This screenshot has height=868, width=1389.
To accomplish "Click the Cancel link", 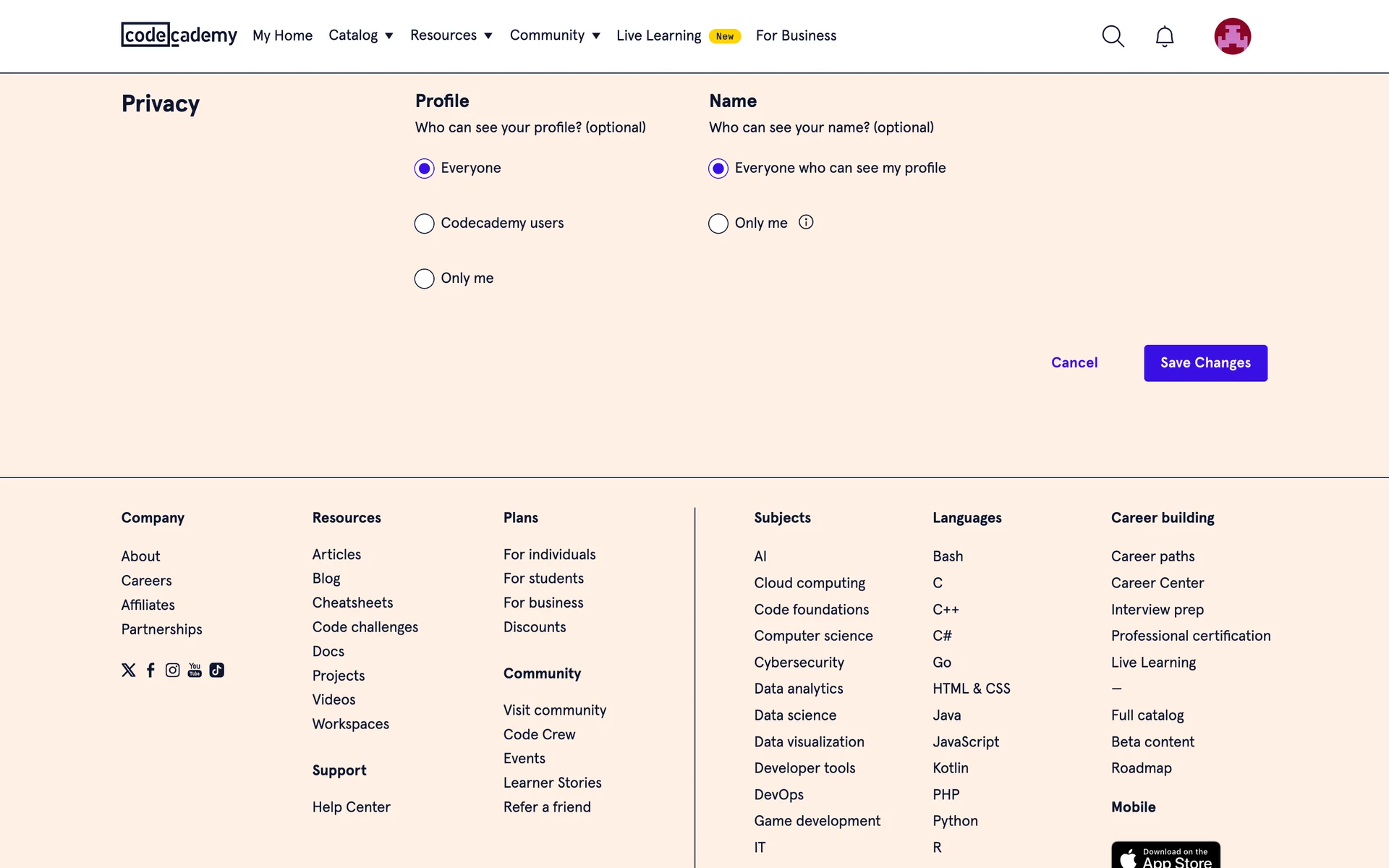I will (x=1074, y=363).
